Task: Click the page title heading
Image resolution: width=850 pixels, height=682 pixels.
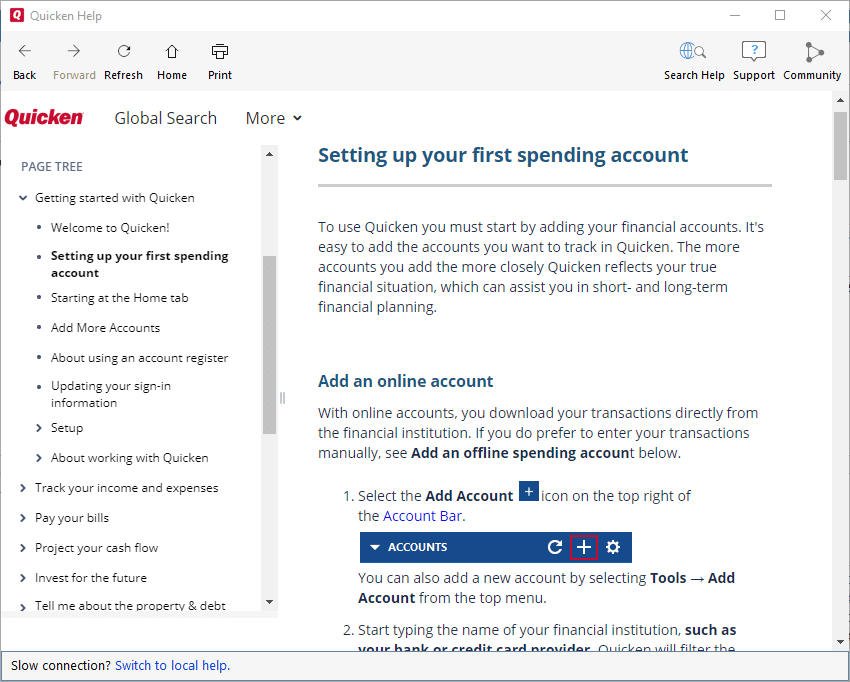Action: (x=503, y=155)
